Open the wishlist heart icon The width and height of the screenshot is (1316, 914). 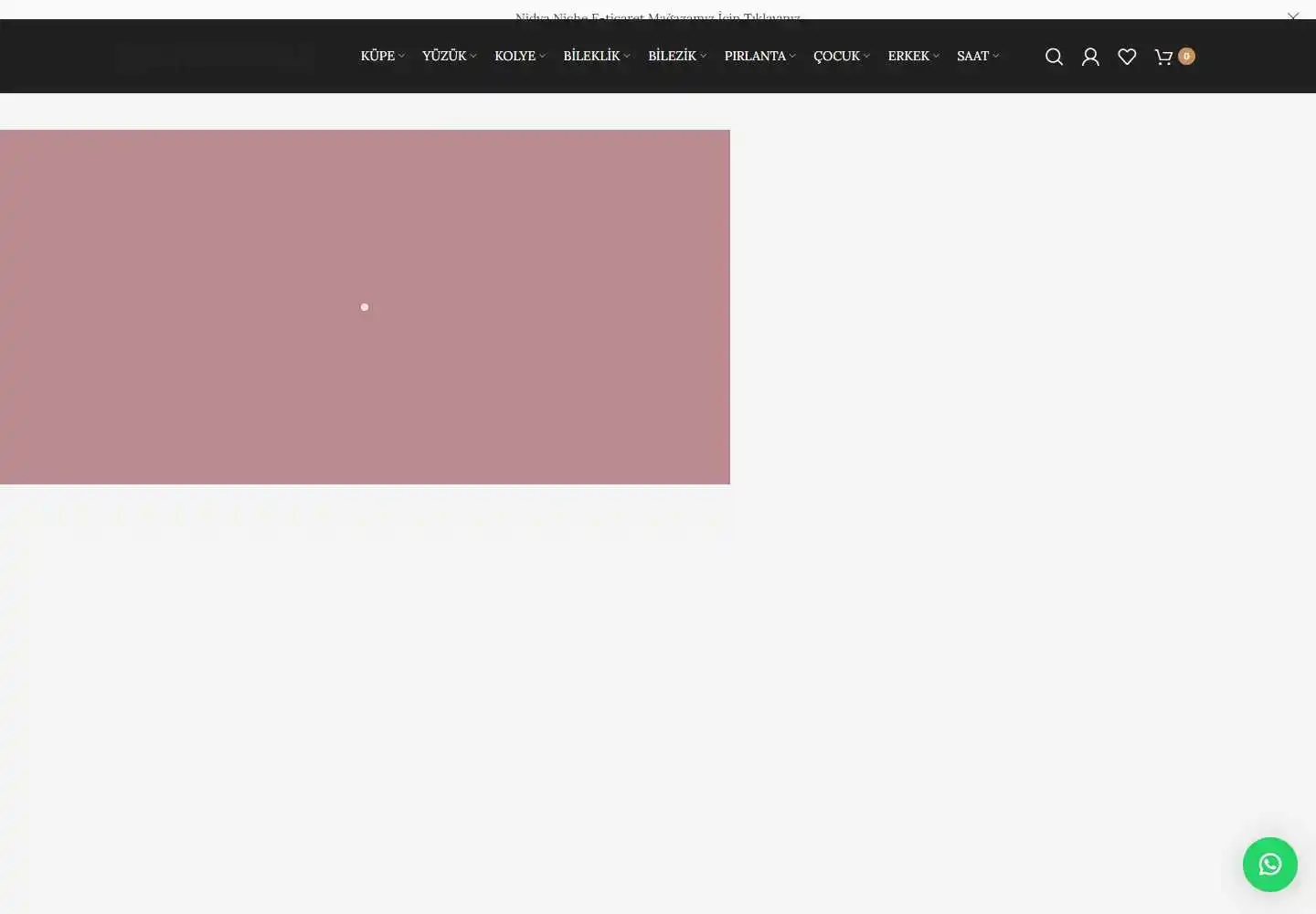pos(1127,57)
